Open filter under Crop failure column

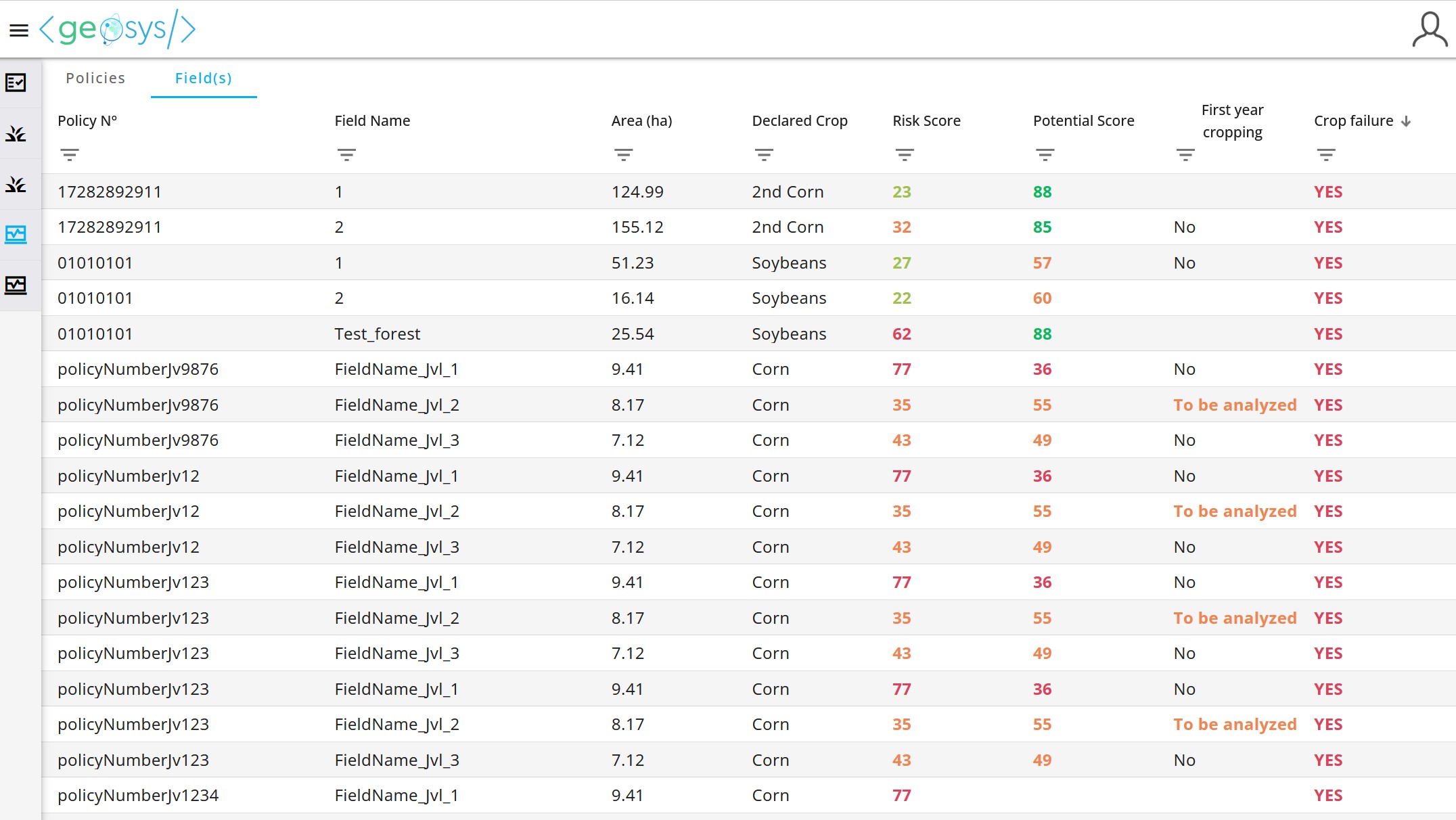[1326, 155]
